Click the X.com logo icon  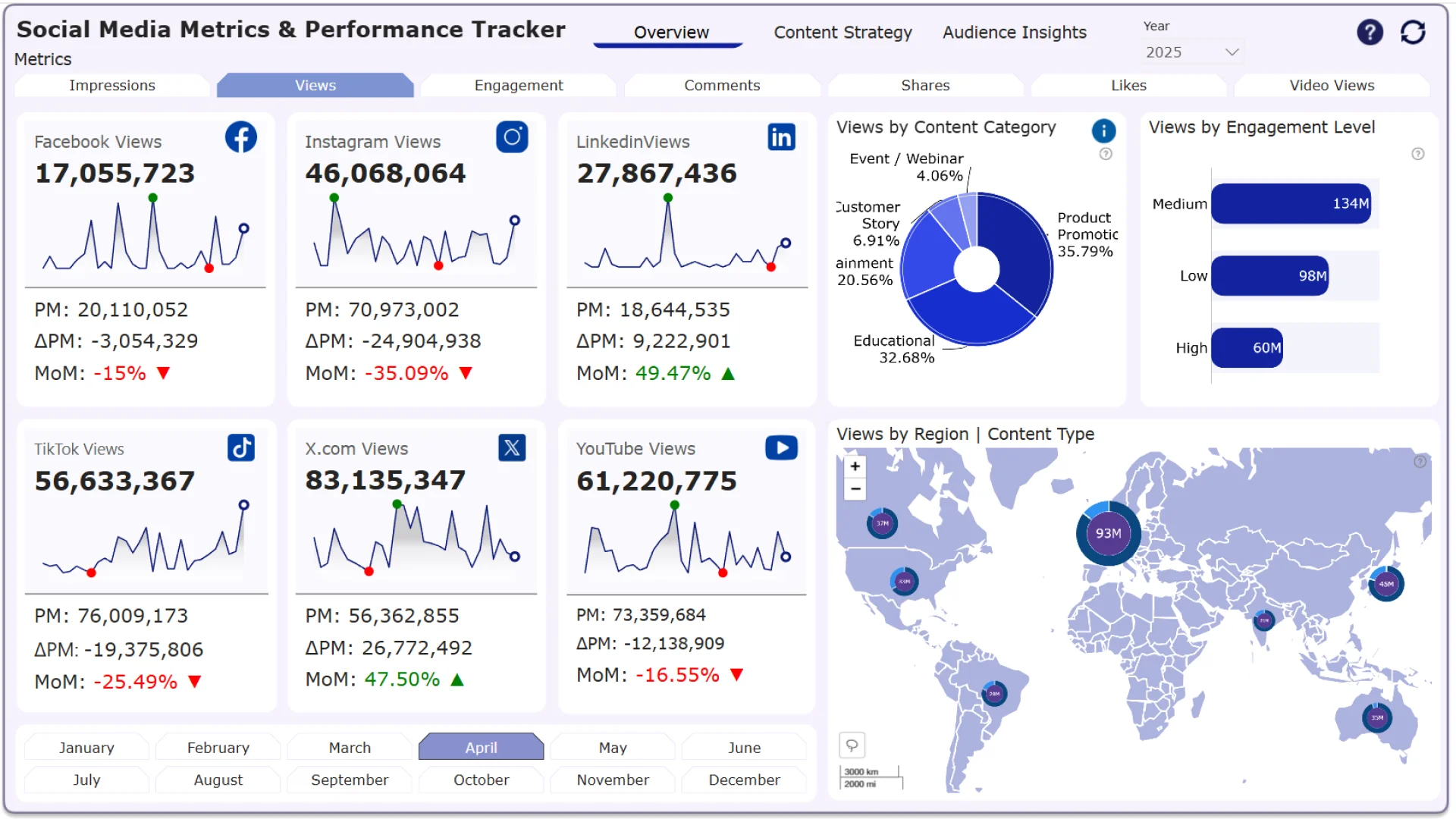tap(512, 447)
